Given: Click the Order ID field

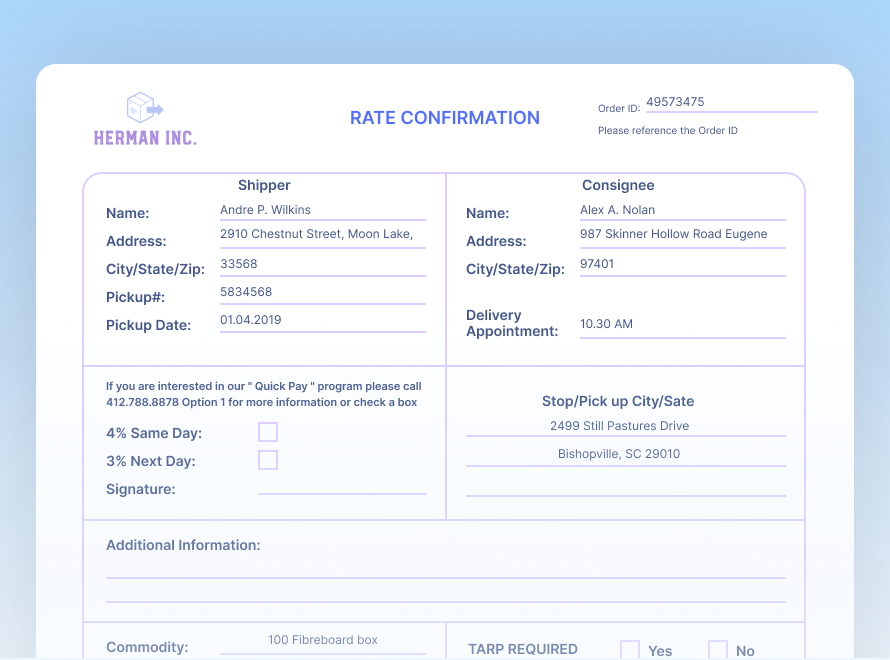Looking at the screenshot, I should [x=730, y=102].
